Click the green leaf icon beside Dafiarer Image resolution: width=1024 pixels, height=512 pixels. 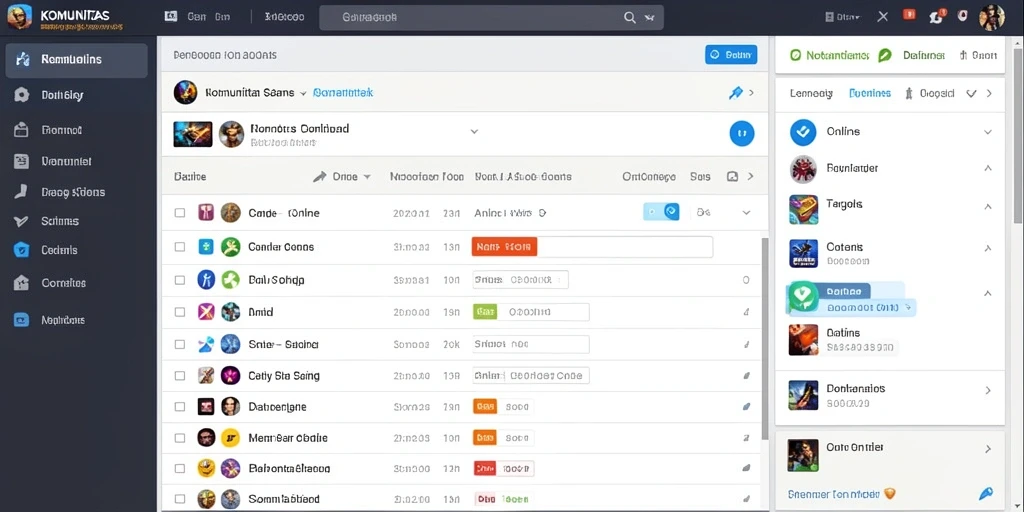click(885, 56)
